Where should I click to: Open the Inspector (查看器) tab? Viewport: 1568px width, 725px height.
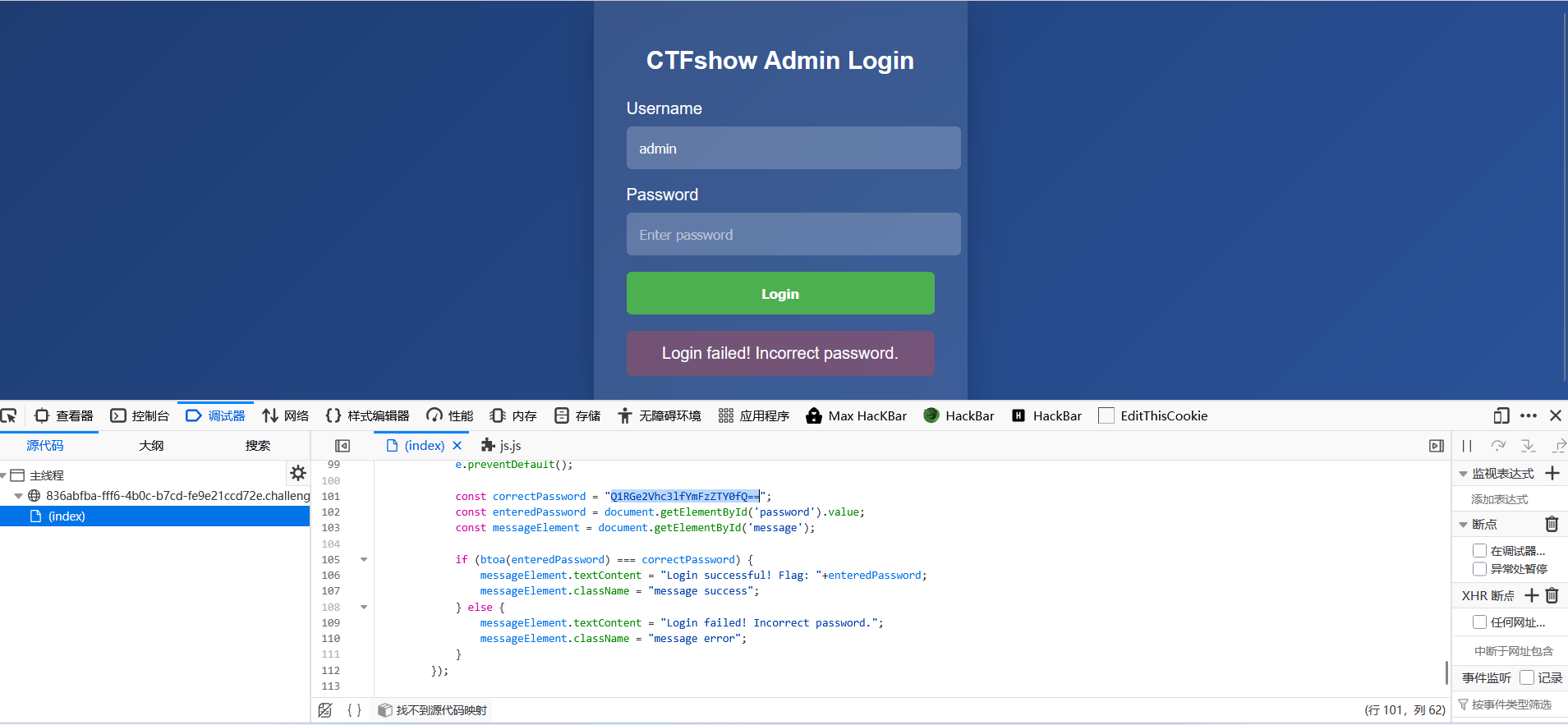click(x=64, y=415)
